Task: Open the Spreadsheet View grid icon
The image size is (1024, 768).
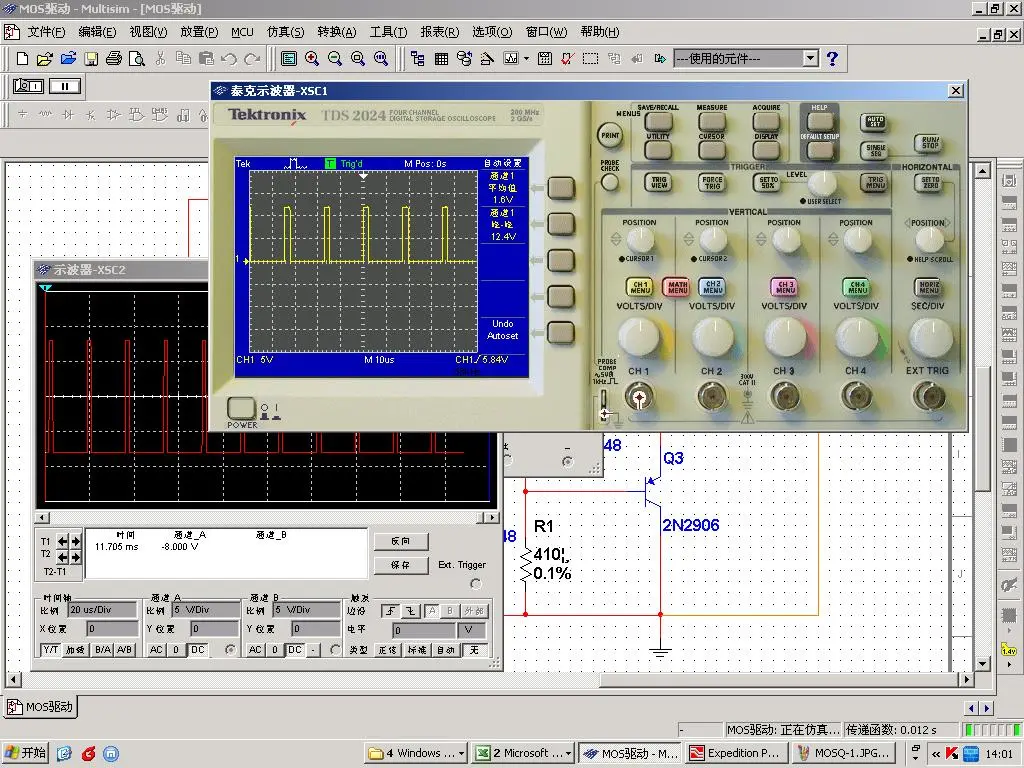Action: [x=441, y=59]
